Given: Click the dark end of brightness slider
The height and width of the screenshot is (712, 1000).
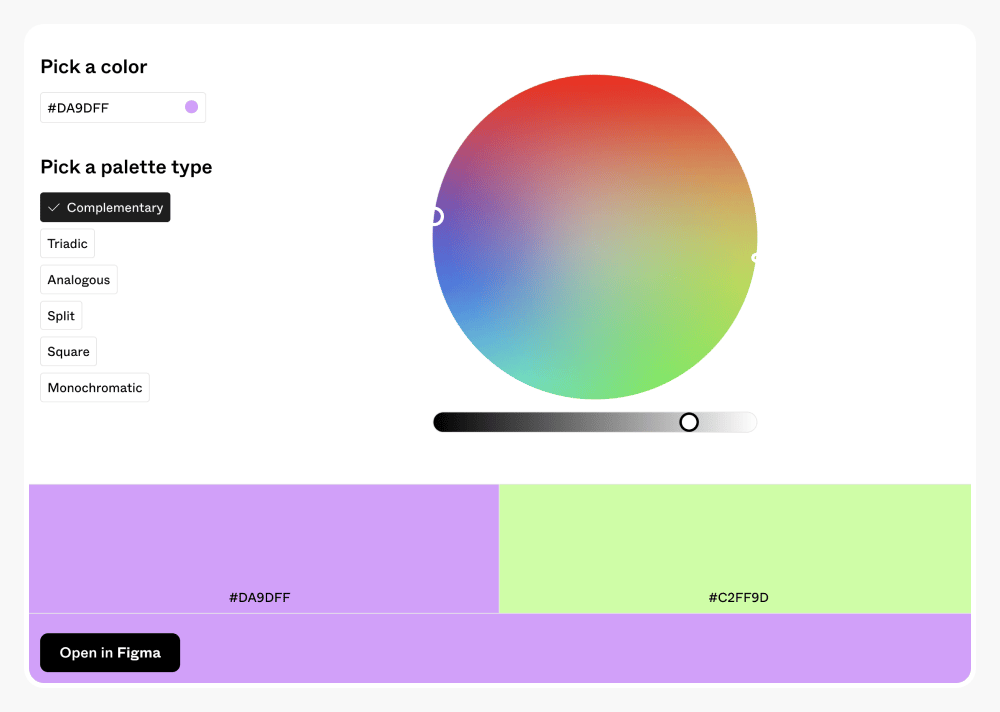Looking at the screenshot, I should pyautogui.click(x=443, y=422).
